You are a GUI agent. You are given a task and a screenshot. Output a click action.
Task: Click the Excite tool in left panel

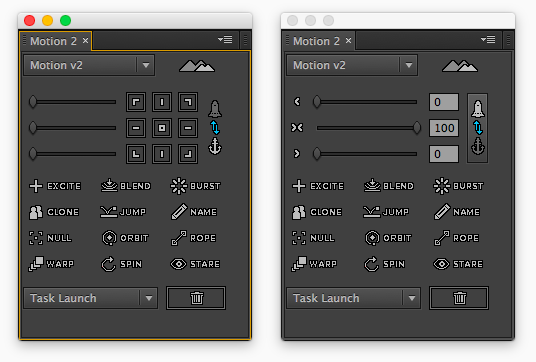coord(55,186)
